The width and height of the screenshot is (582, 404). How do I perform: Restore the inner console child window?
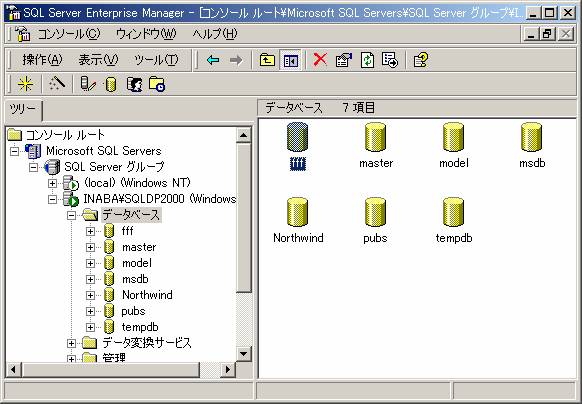point(547,34)
